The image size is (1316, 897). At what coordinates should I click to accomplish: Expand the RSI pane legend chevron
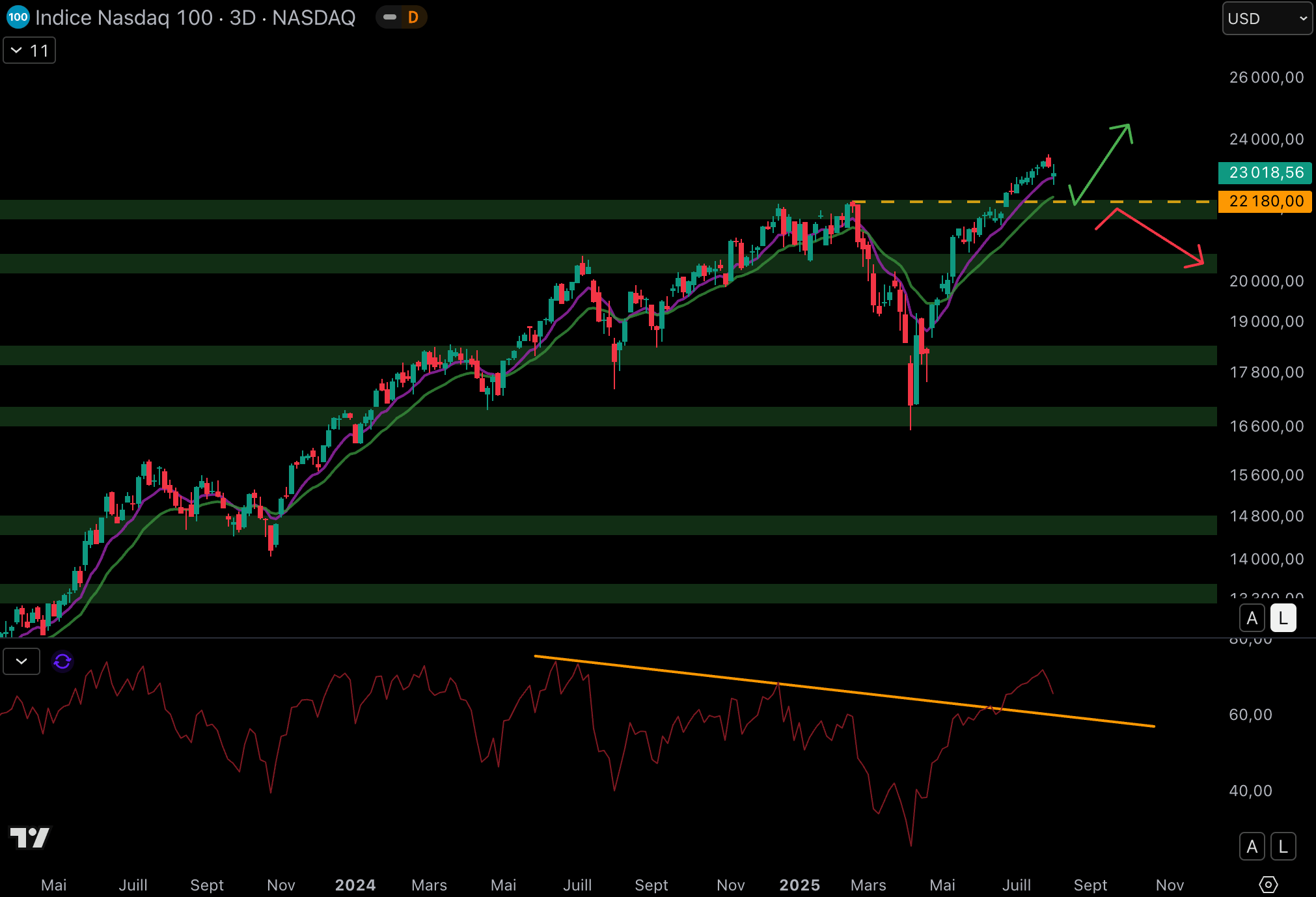pyautogui.click(x=21, y=661)
